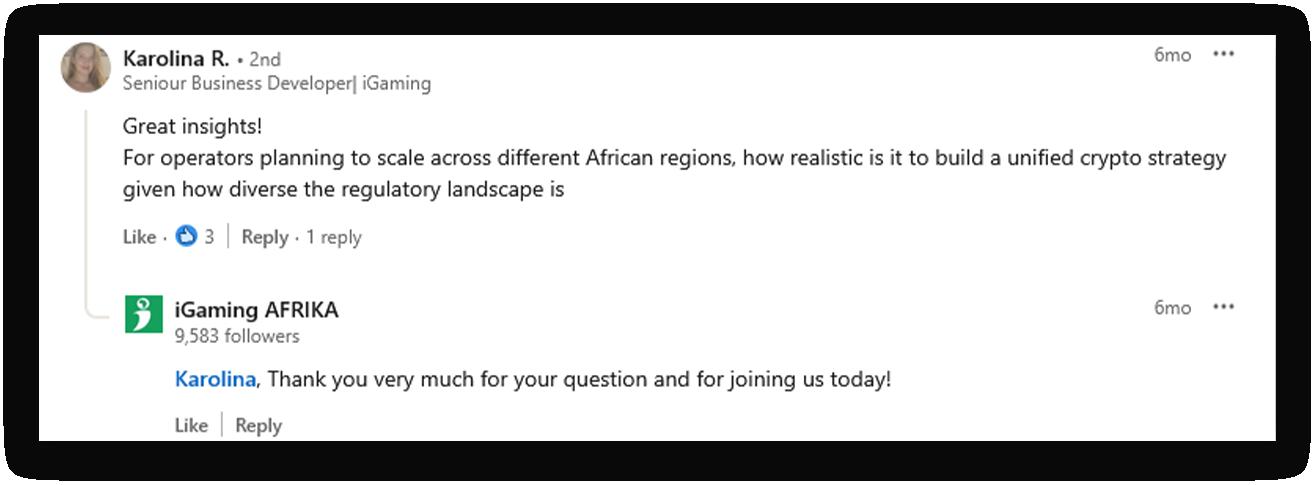Open more options on Karolina's comment

click(x=1223, y=54)
